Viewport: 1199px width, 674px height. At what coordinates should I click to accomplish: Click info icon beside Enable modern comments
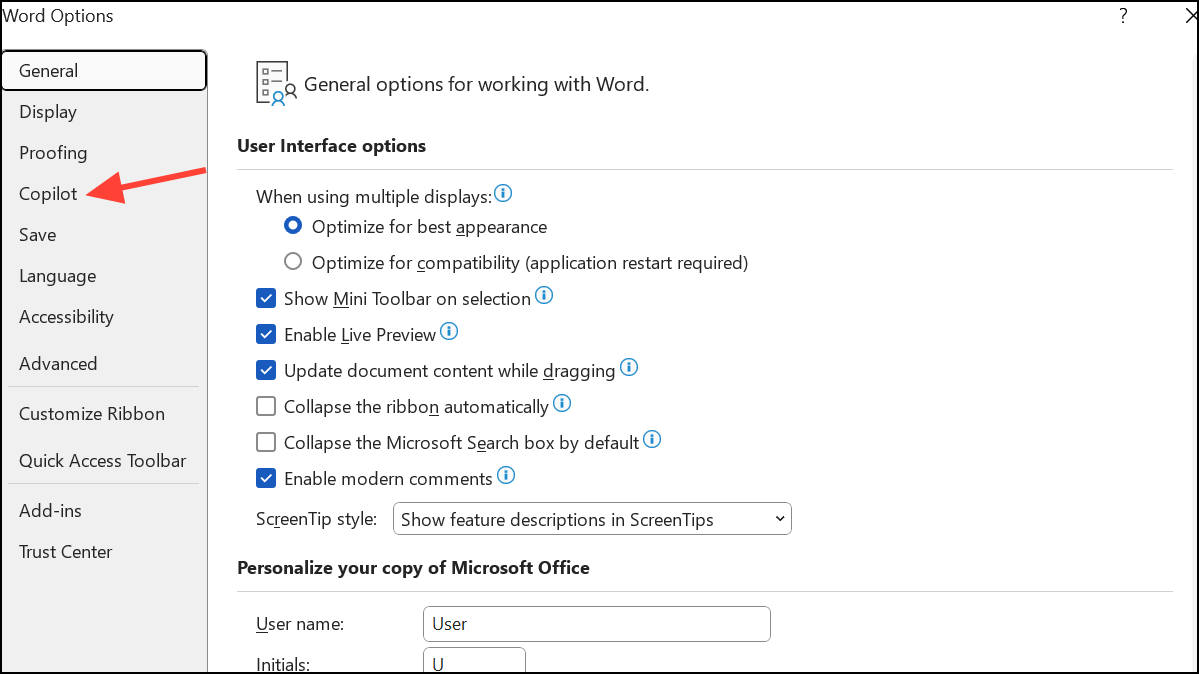[506, 475]
